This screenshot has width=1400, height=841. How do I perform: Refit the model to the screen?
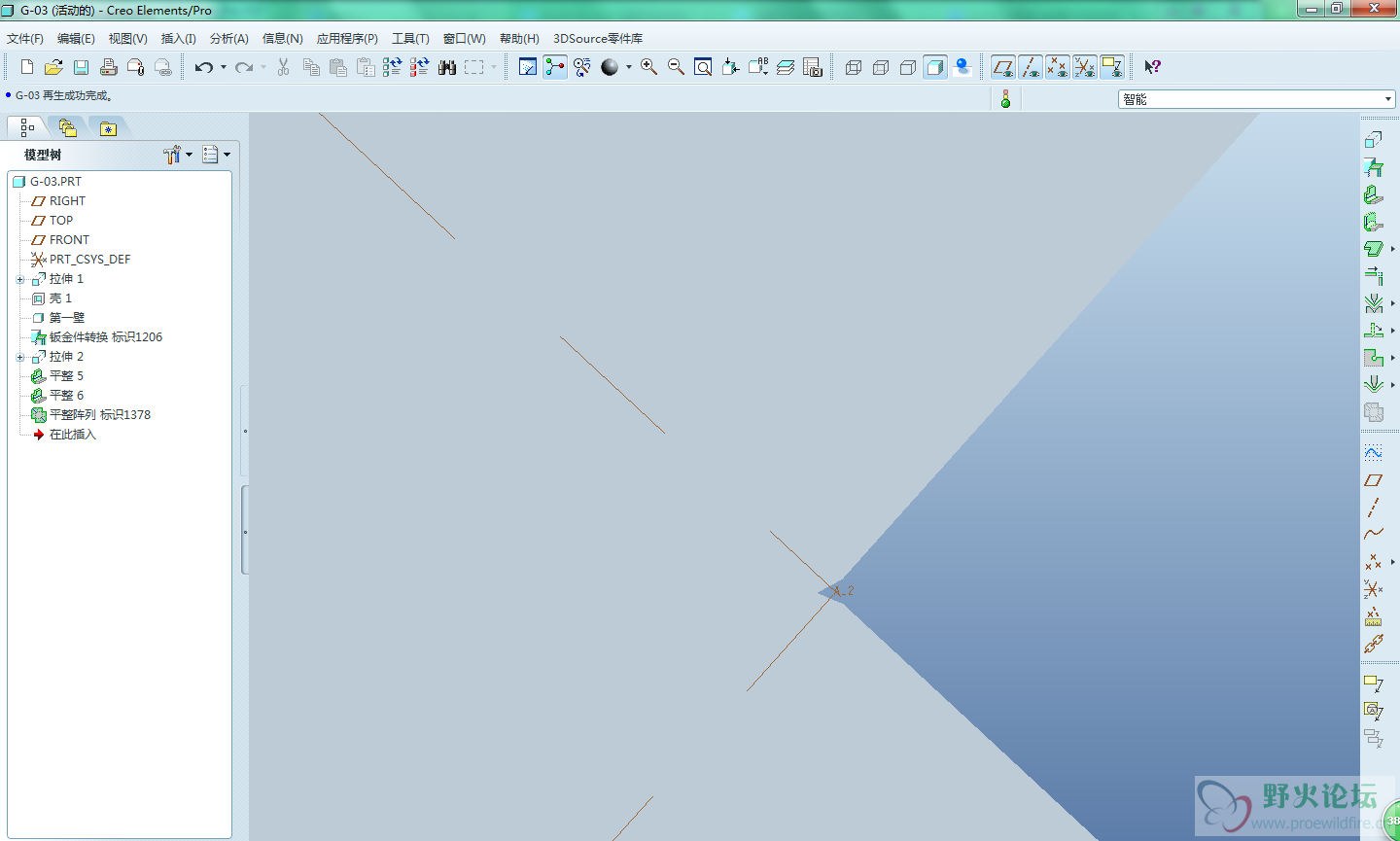point(703,67)
